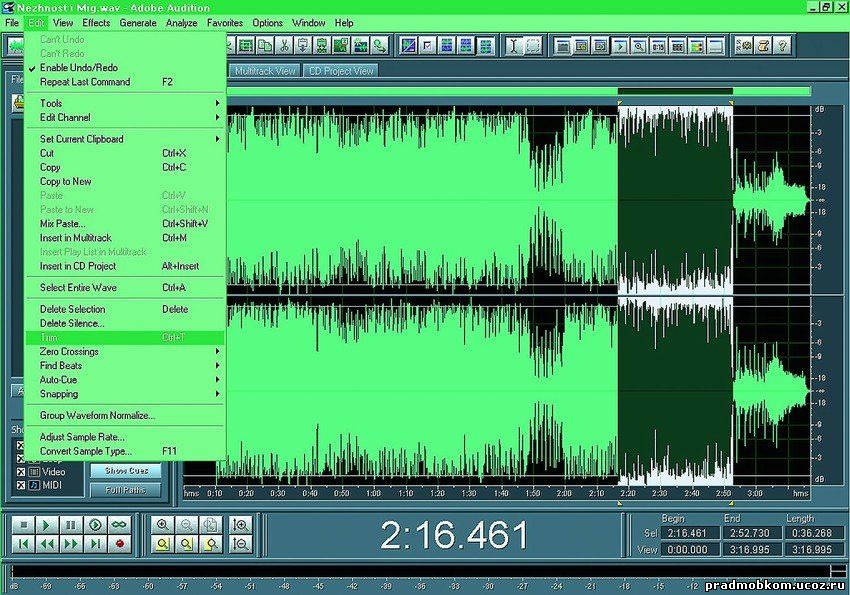Switch to the Multitrack View tab
The image size is (850, 595).
tap(265, 71)
